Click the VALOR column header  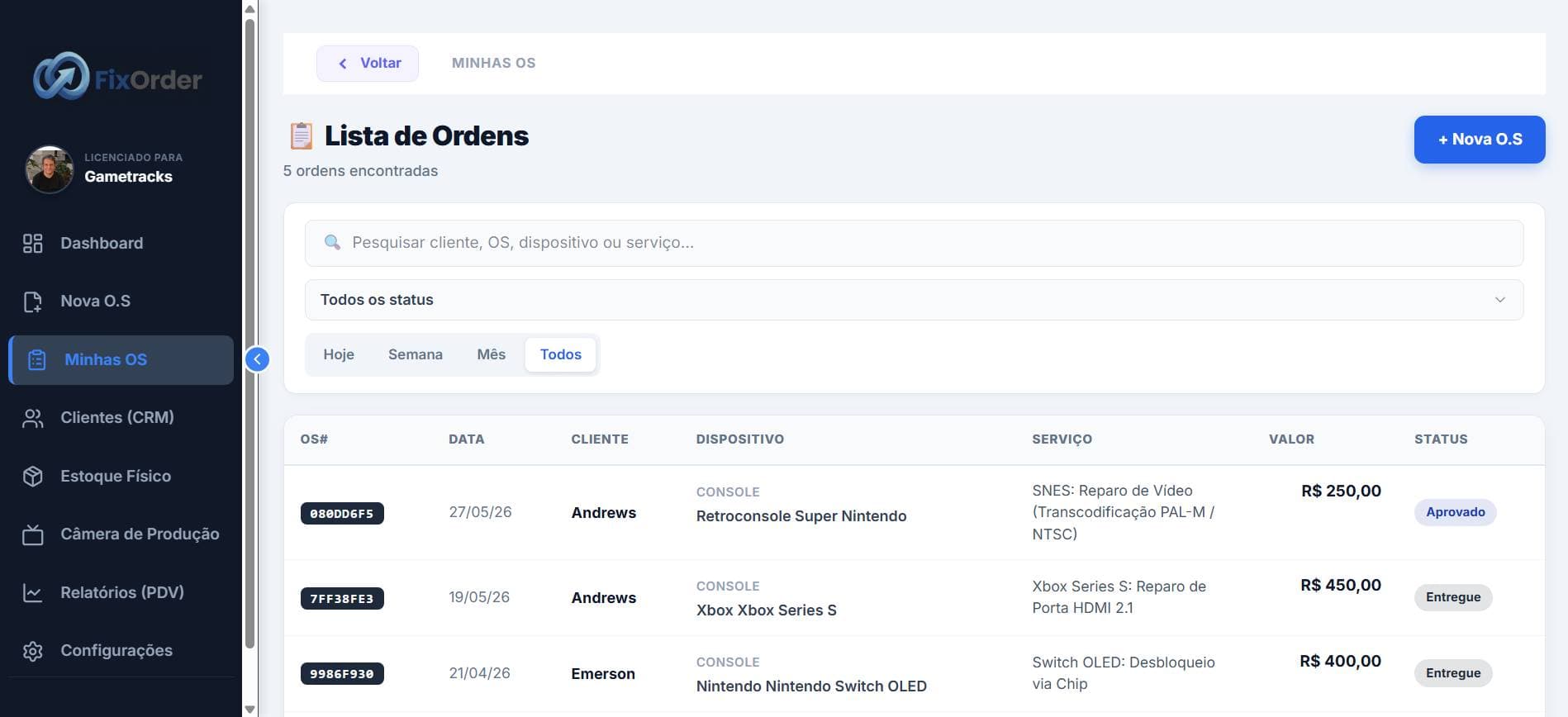(x=1291, y=439)
